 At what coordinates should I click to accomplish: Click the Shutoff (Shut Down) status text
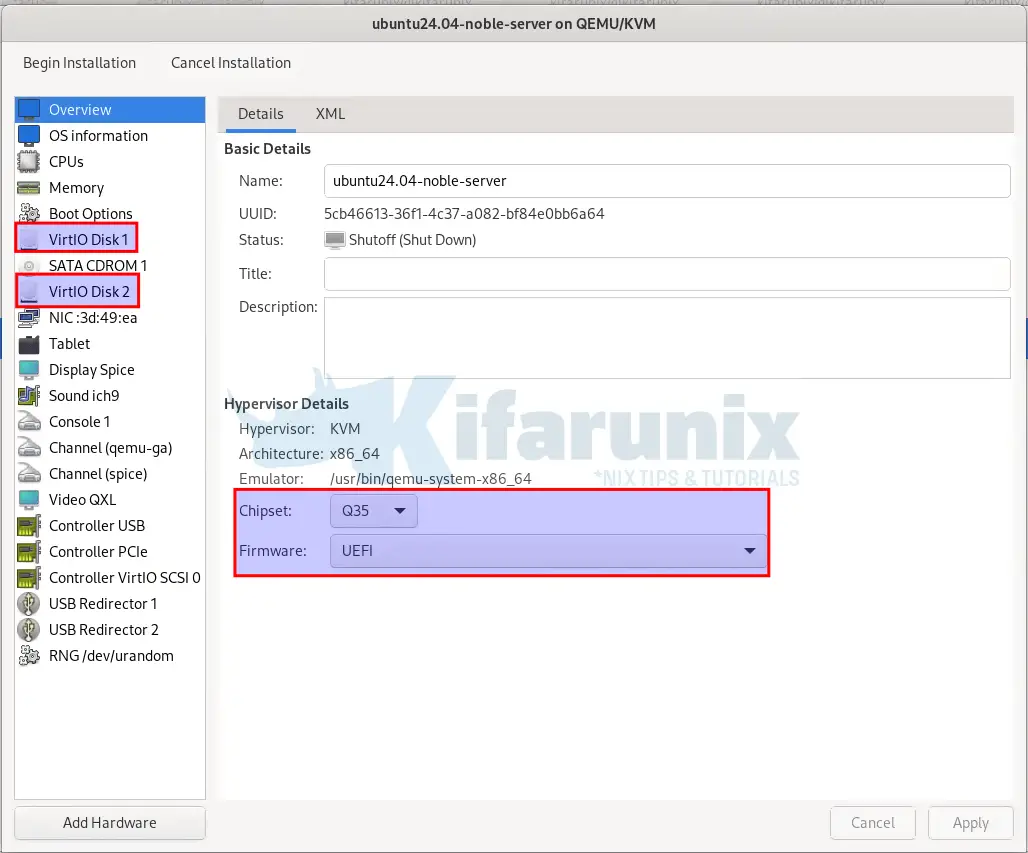click(412, 240)
